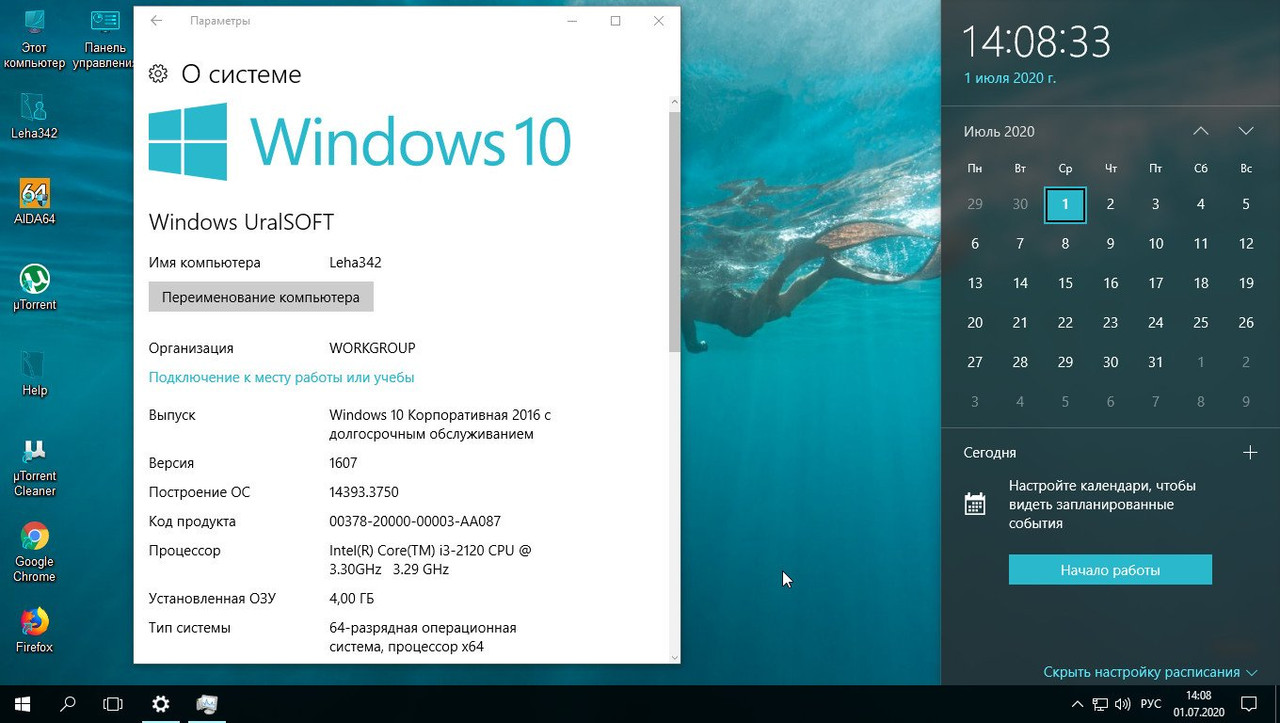Click the gear icon beside О системе
The width and height of the screenshot is (1280, 723).
[158, 74]
